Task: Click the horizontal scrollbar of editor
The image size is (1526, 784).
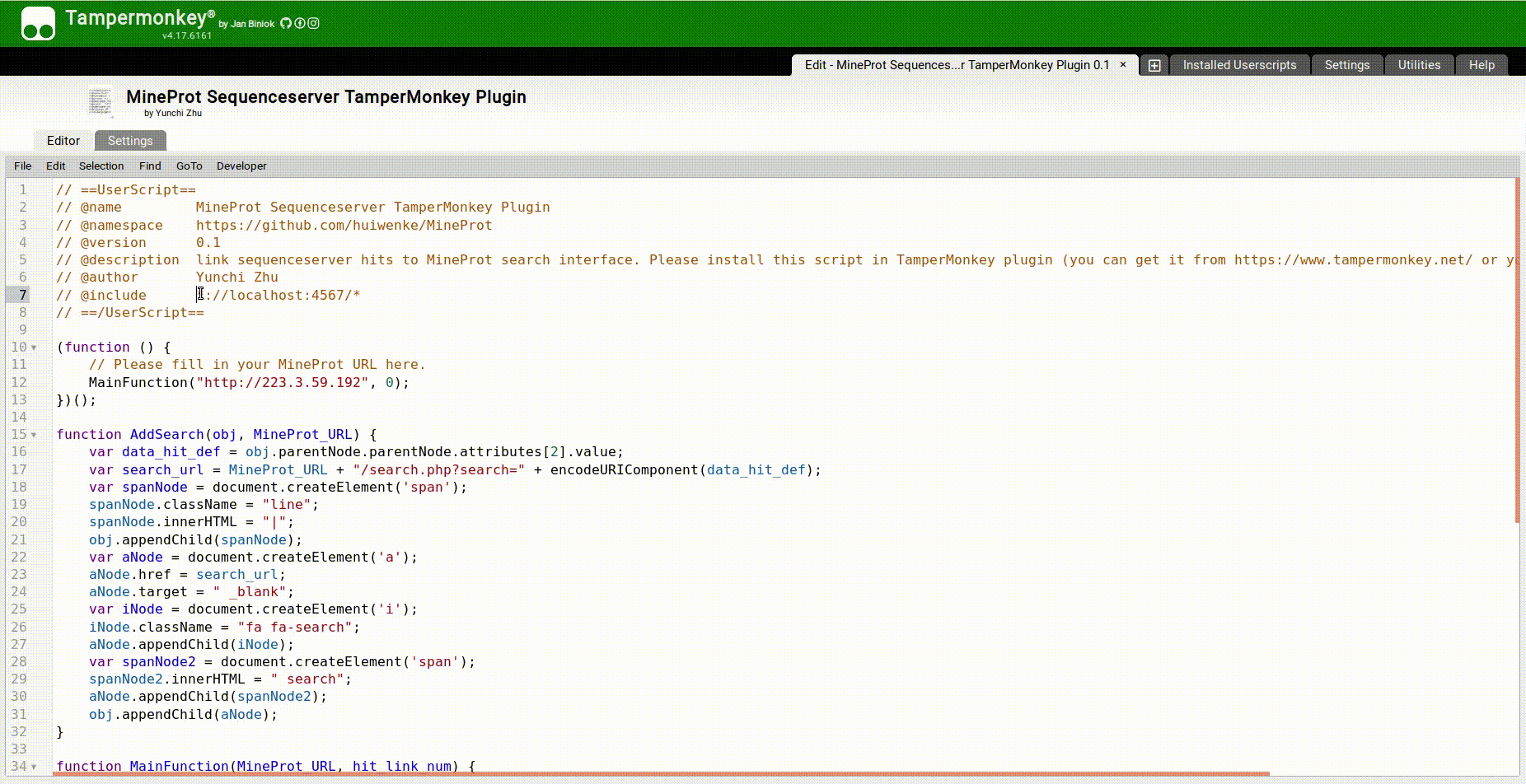Action: (x=662, y=774)
